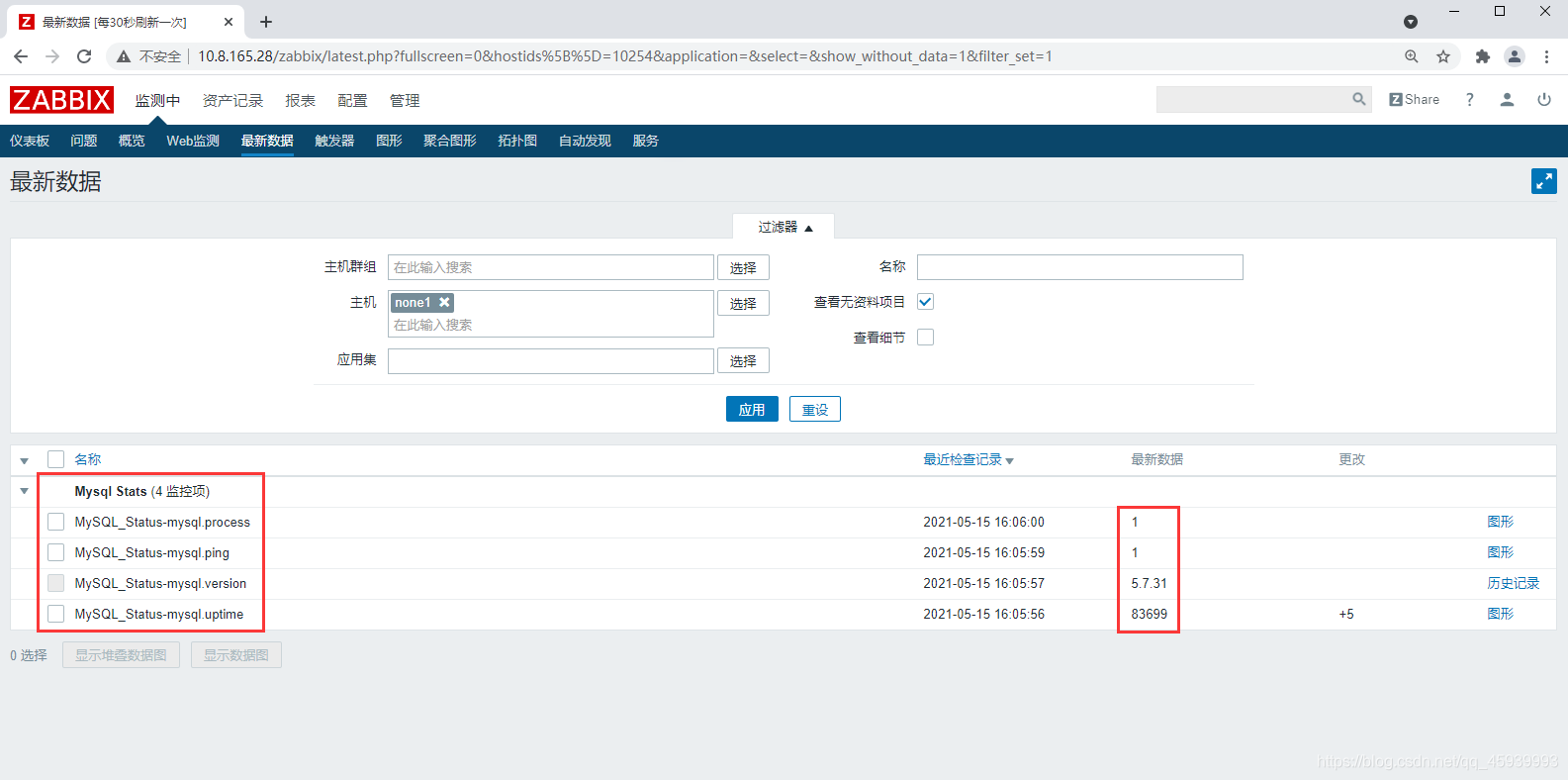
Task: Go back to the previous page
Action: 21,56
